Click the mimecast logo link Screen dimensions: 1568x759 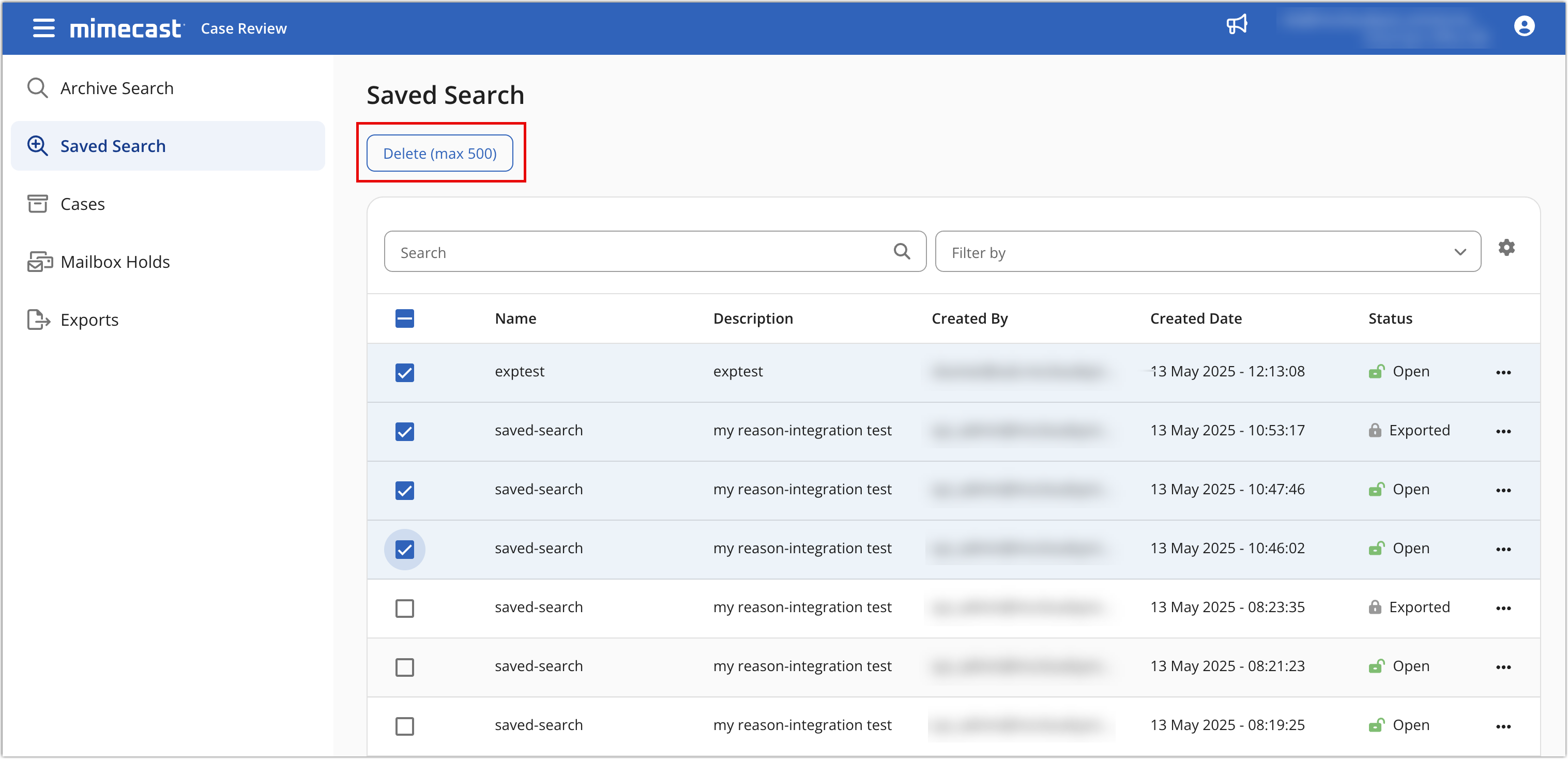tap(126, 28)
